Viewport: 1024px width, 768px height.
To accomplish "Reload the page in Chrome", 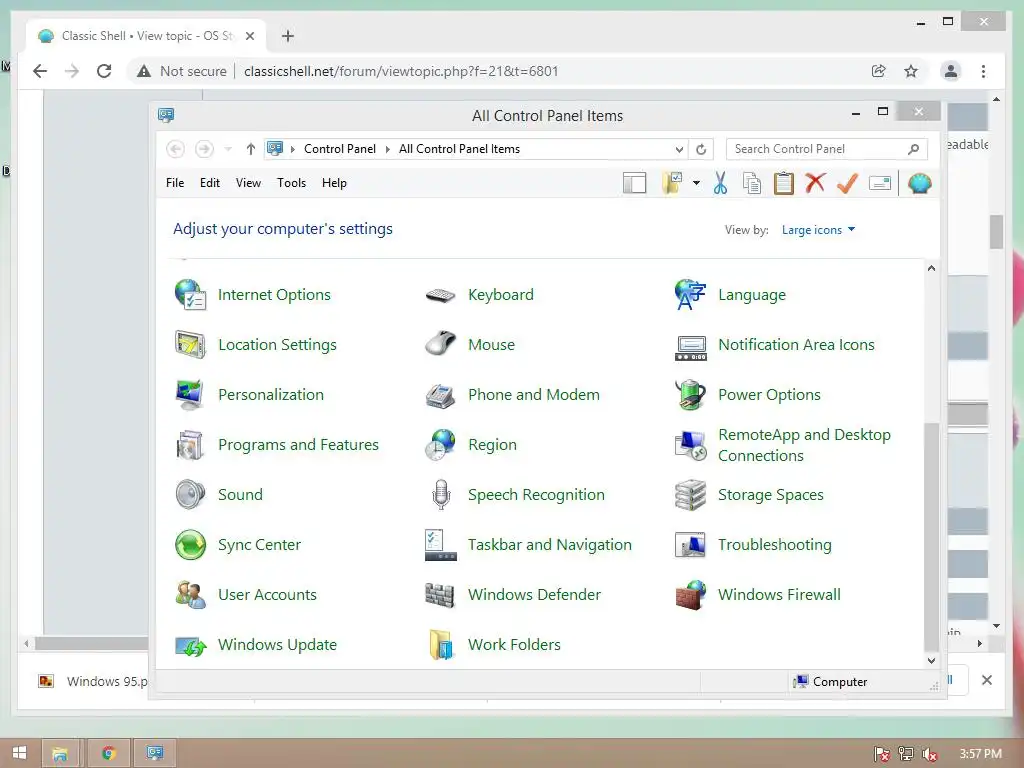I will pyautogui.click(x=104, y=71).
